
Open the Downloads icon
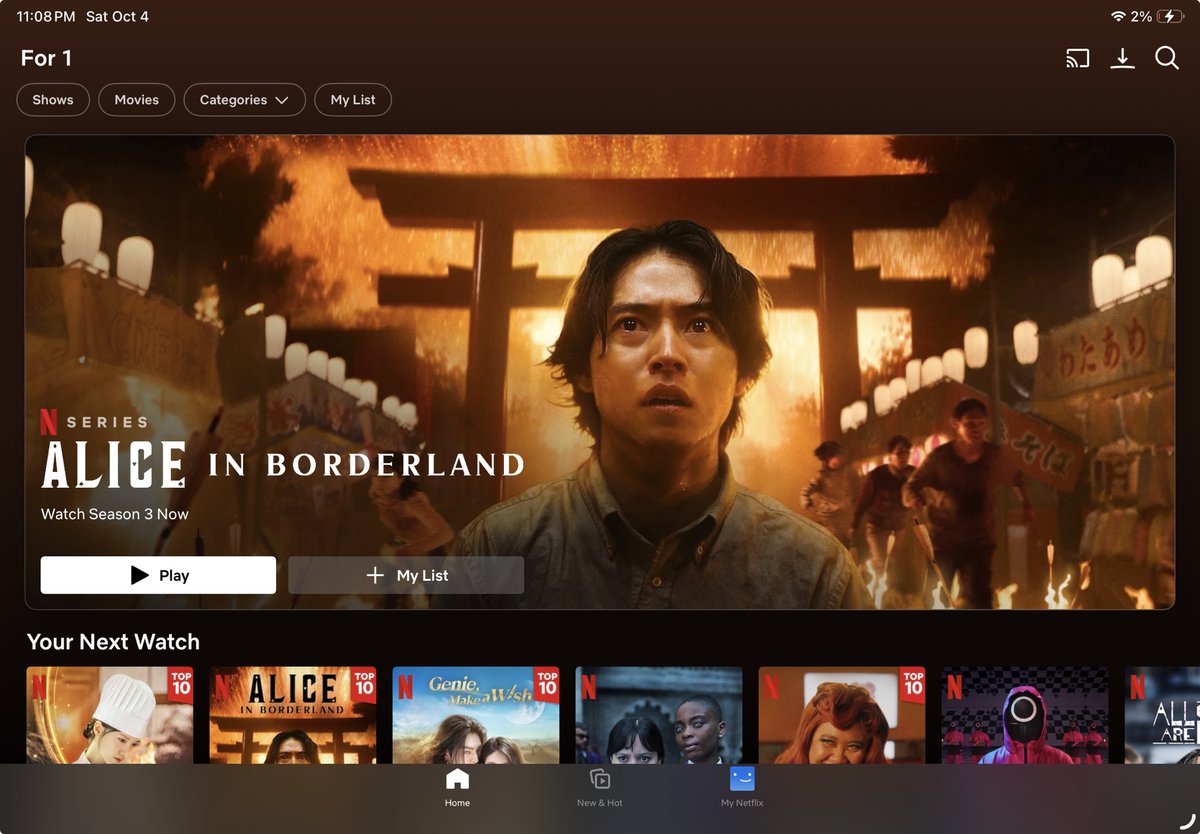tap(1123, 59)
